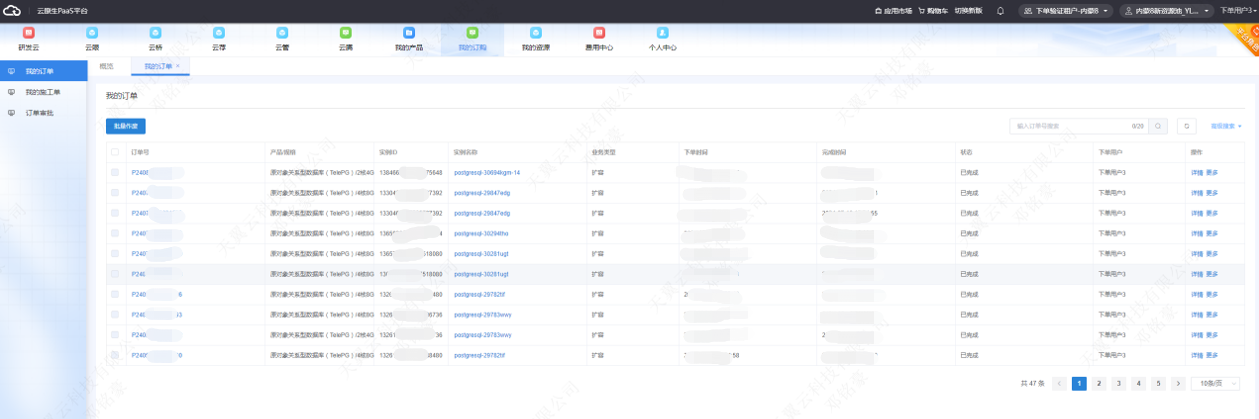Image resolution: width=1259 pixels, height=419 pixels.
Task: Click the 下单时间 column header
Action: point(696,152)
